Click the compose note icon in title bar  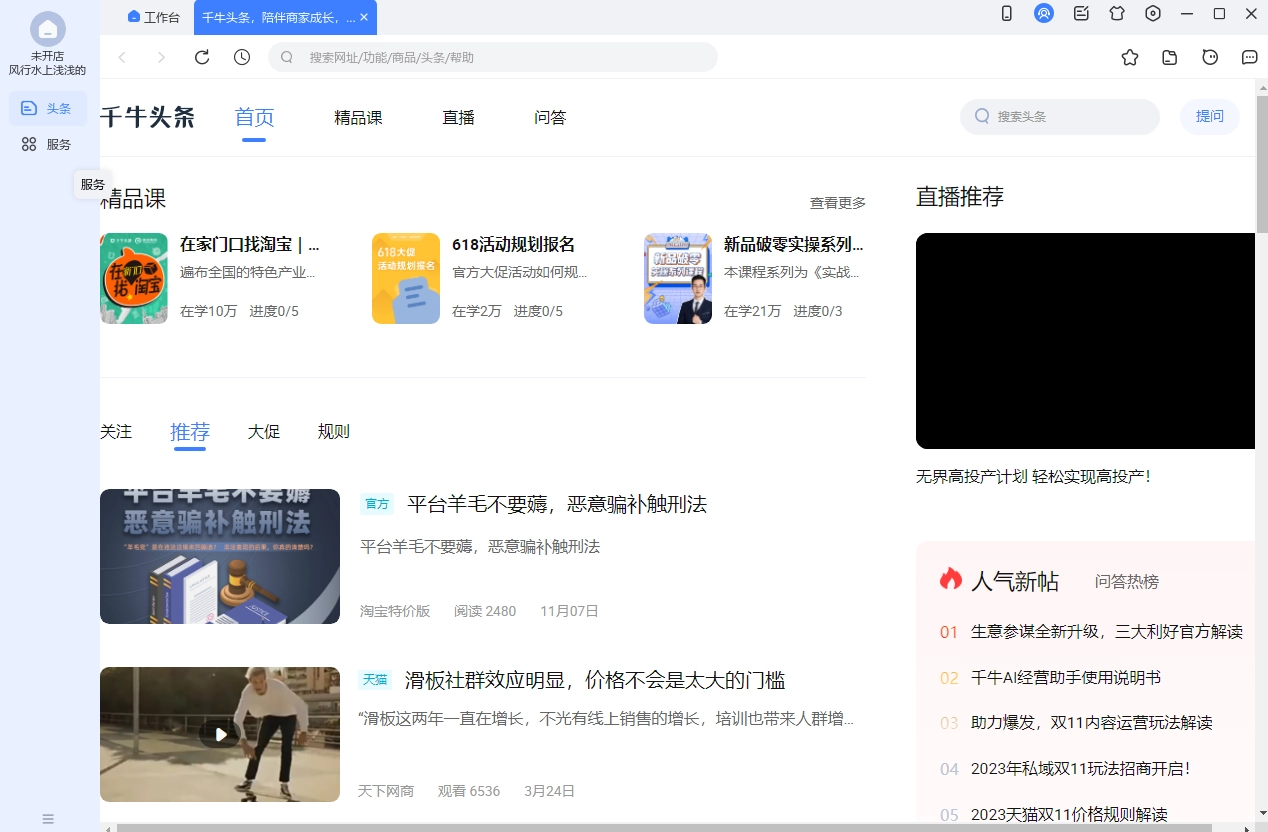pos(1080,14)
